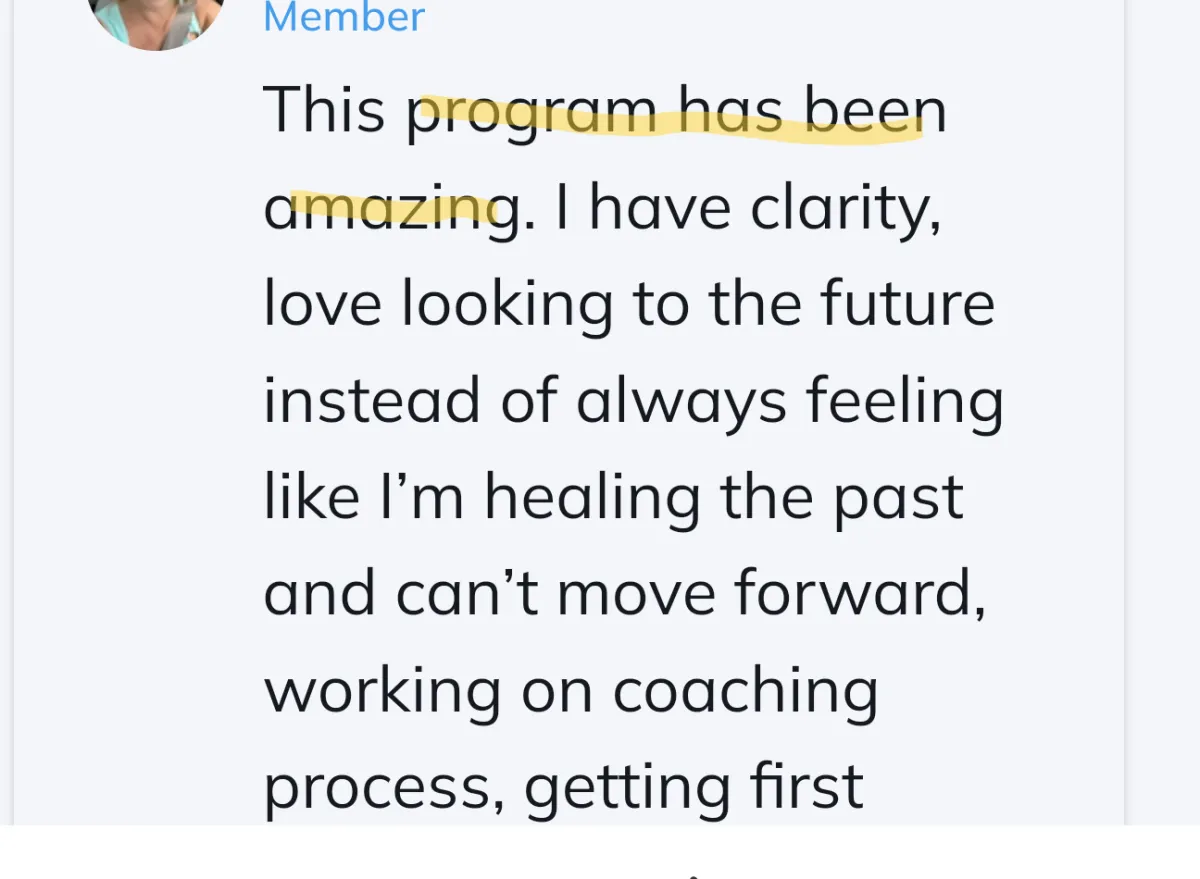This screenshot has height=879, width=1200.
Task: Click the word "This" starting the review
Action: [x=324, y=110]
